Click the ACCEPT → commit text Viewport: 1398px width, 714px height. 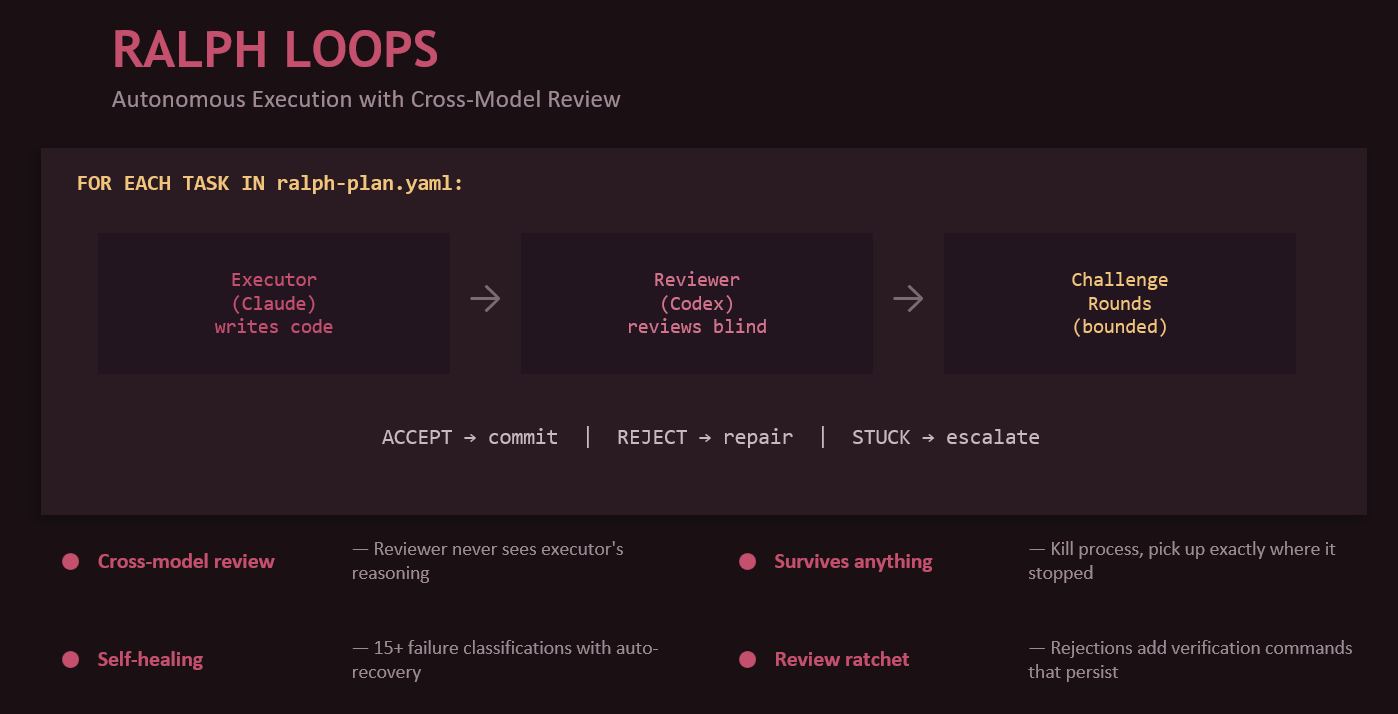point(470,437)
